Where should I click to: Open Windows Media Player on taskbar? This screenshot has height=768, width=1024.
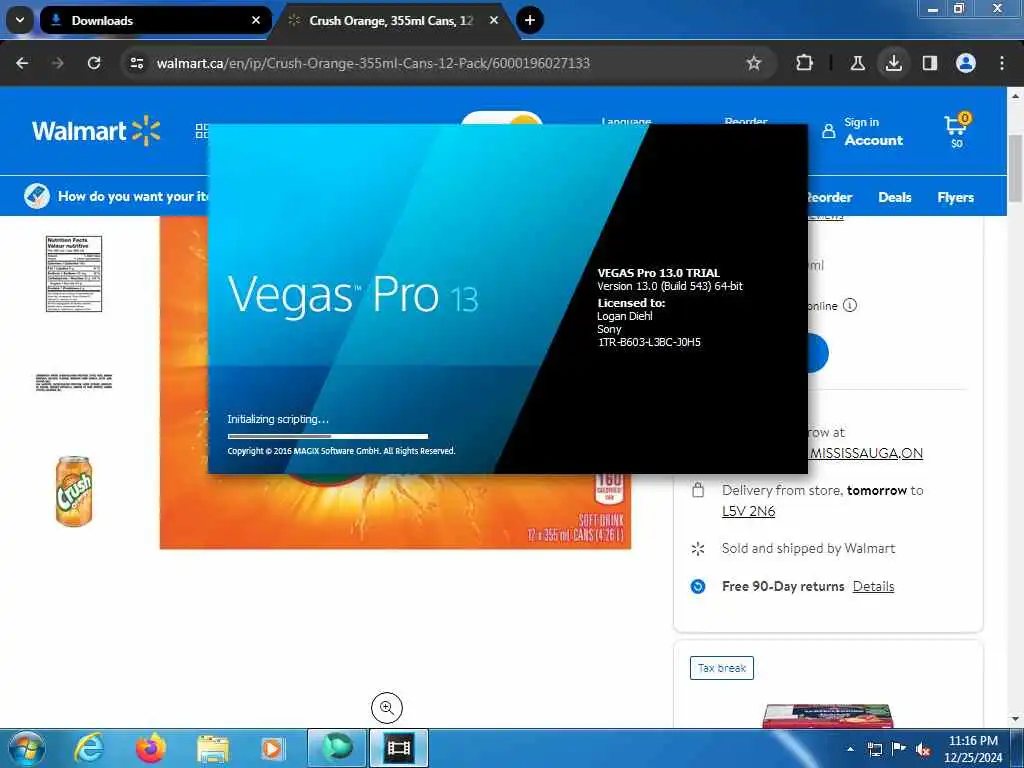tap(272, 748)
